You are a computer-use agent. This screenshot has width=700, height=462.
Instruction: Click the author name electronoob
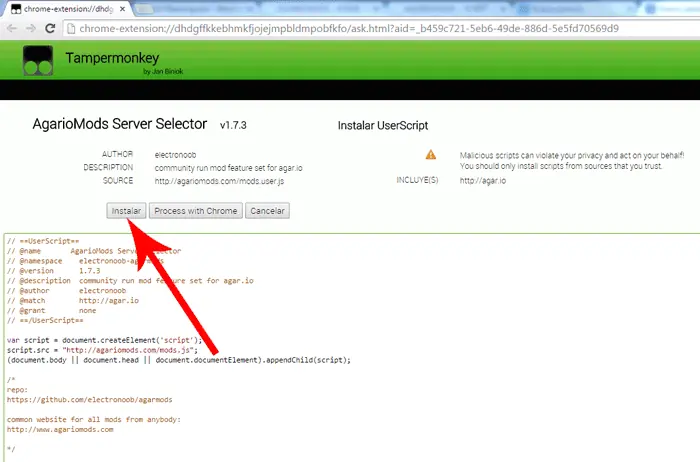(x=175, y=155)
